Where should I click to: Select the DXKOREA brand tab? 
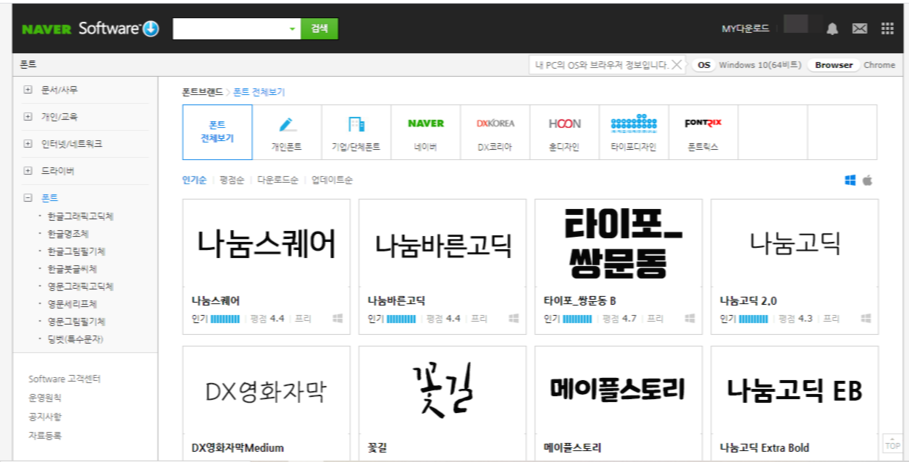(495, 132)
